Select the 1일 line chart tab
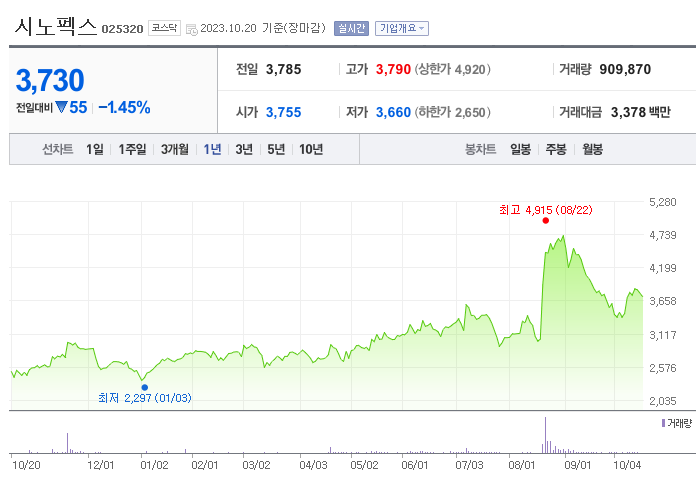696x484 pixels. pos(95,149)
